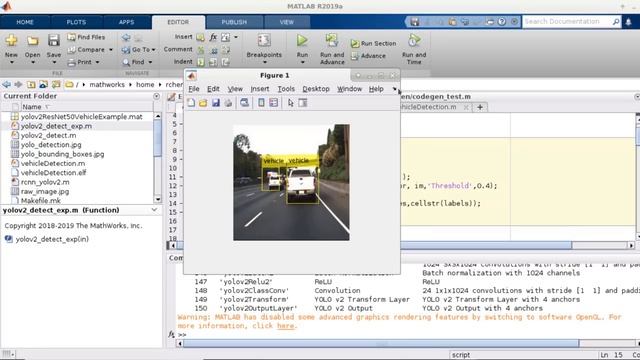Open the help question mark icon

(x=502, y=22)
